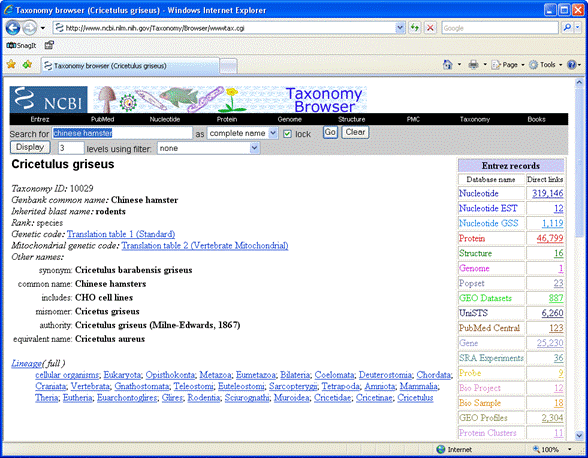Click the Print icon in command bar

tap(473, 65)
